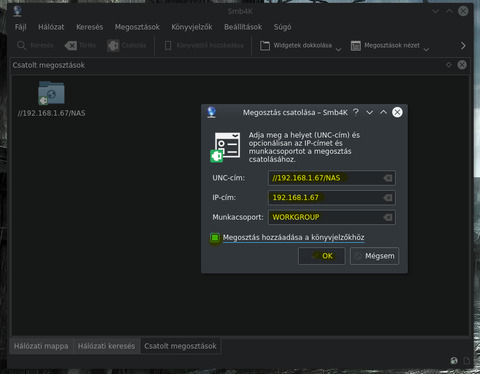Switch to the Hálózati keresés tab
480x374 pixels.
106,346
